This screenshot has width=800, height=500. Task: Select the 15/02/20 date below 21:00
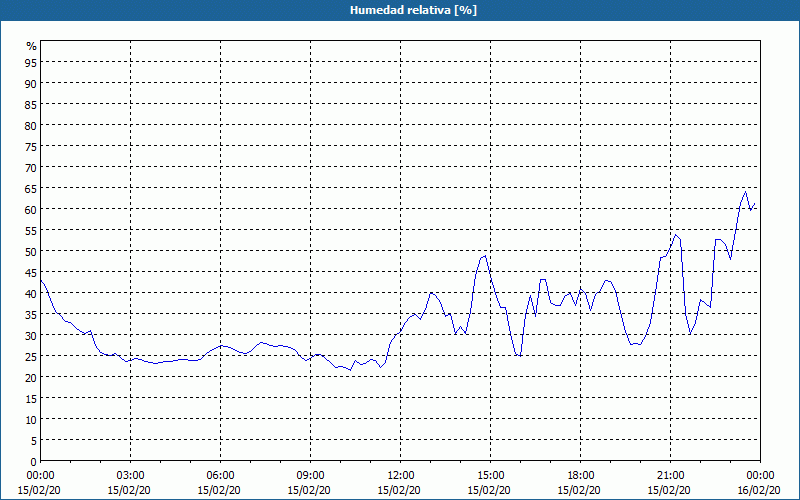pyautogui.click(x=669, y=490)
